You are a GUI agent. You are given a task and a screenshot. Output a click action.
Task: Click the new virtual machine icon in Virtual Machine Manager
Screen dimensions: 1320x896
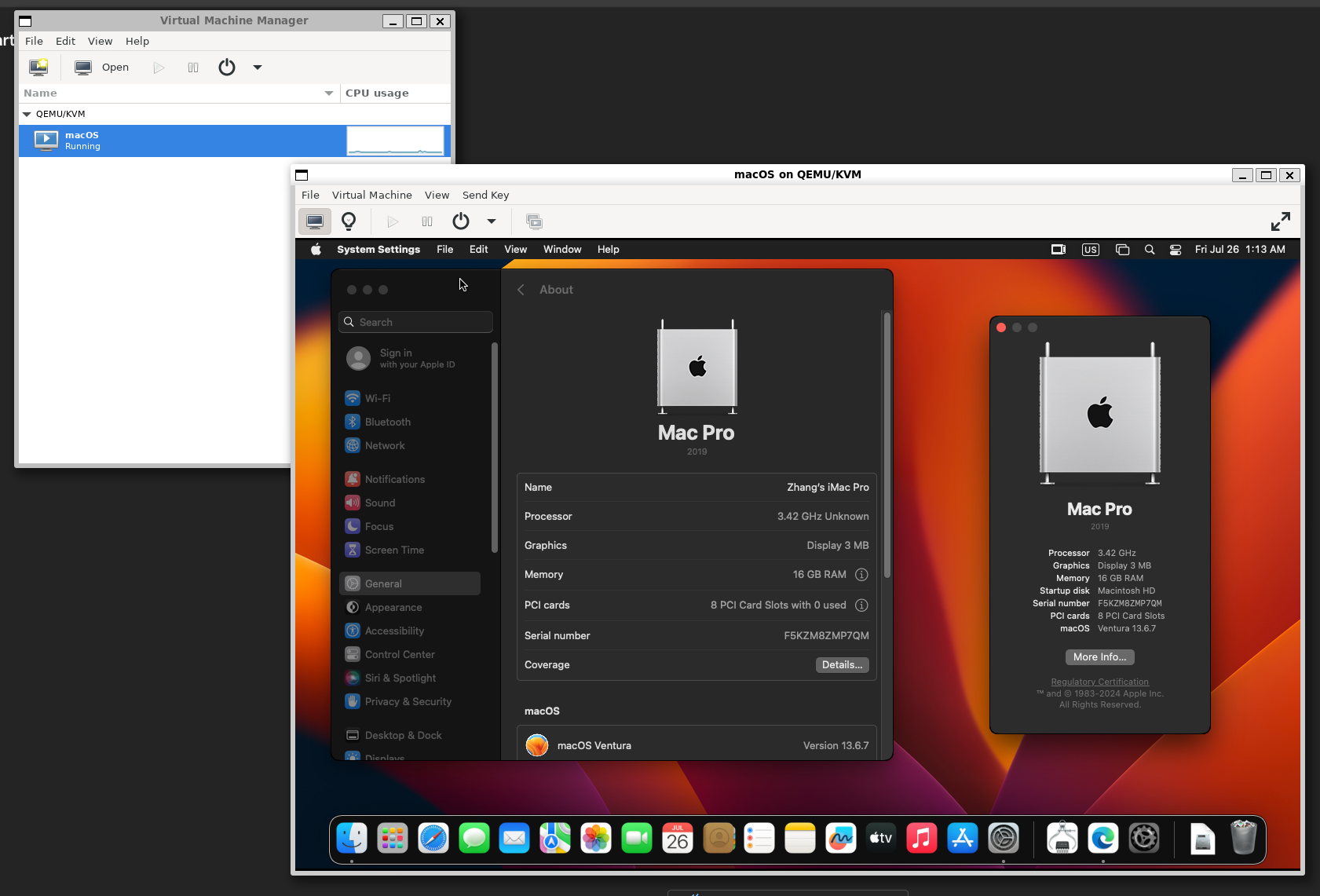(38, 68)
